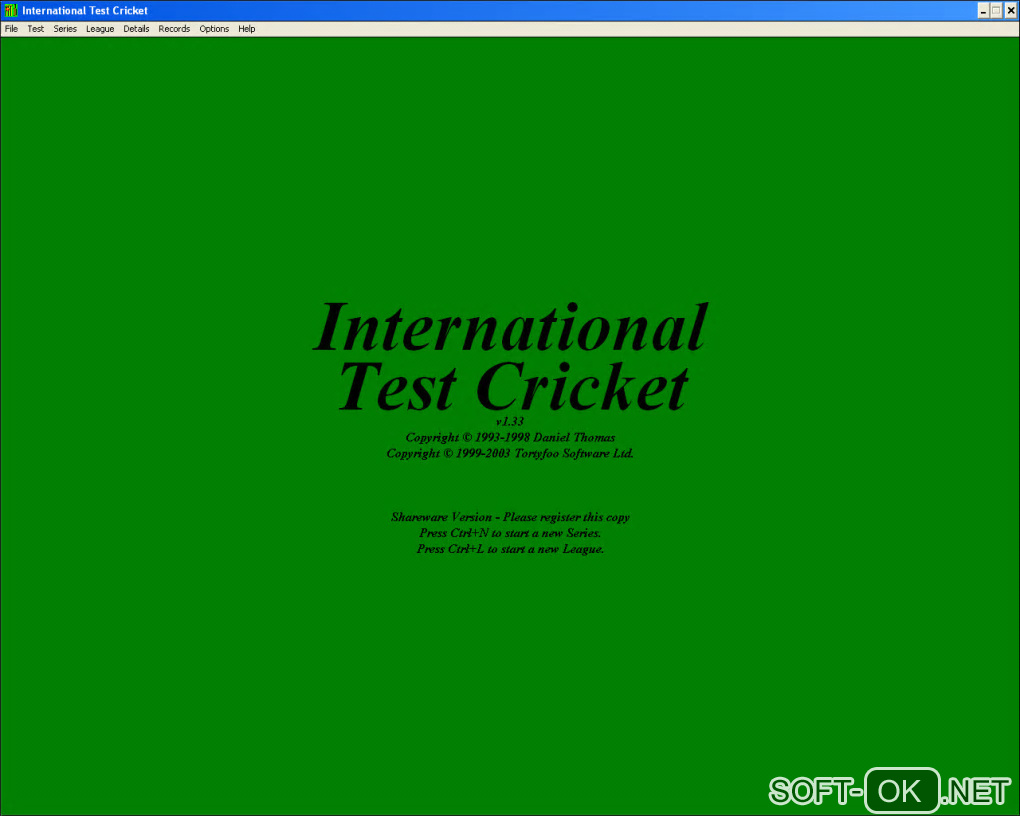Open the Records menu

point(174,29)
